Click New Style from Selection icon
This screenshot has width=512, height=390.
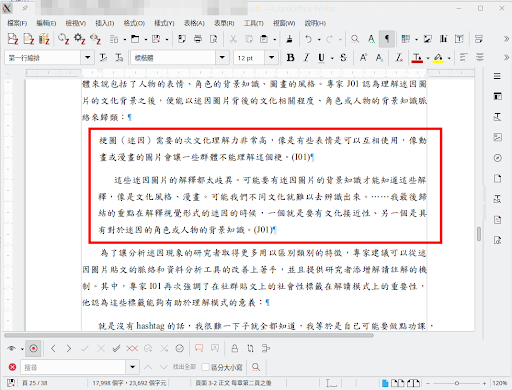tap(119, 58)
